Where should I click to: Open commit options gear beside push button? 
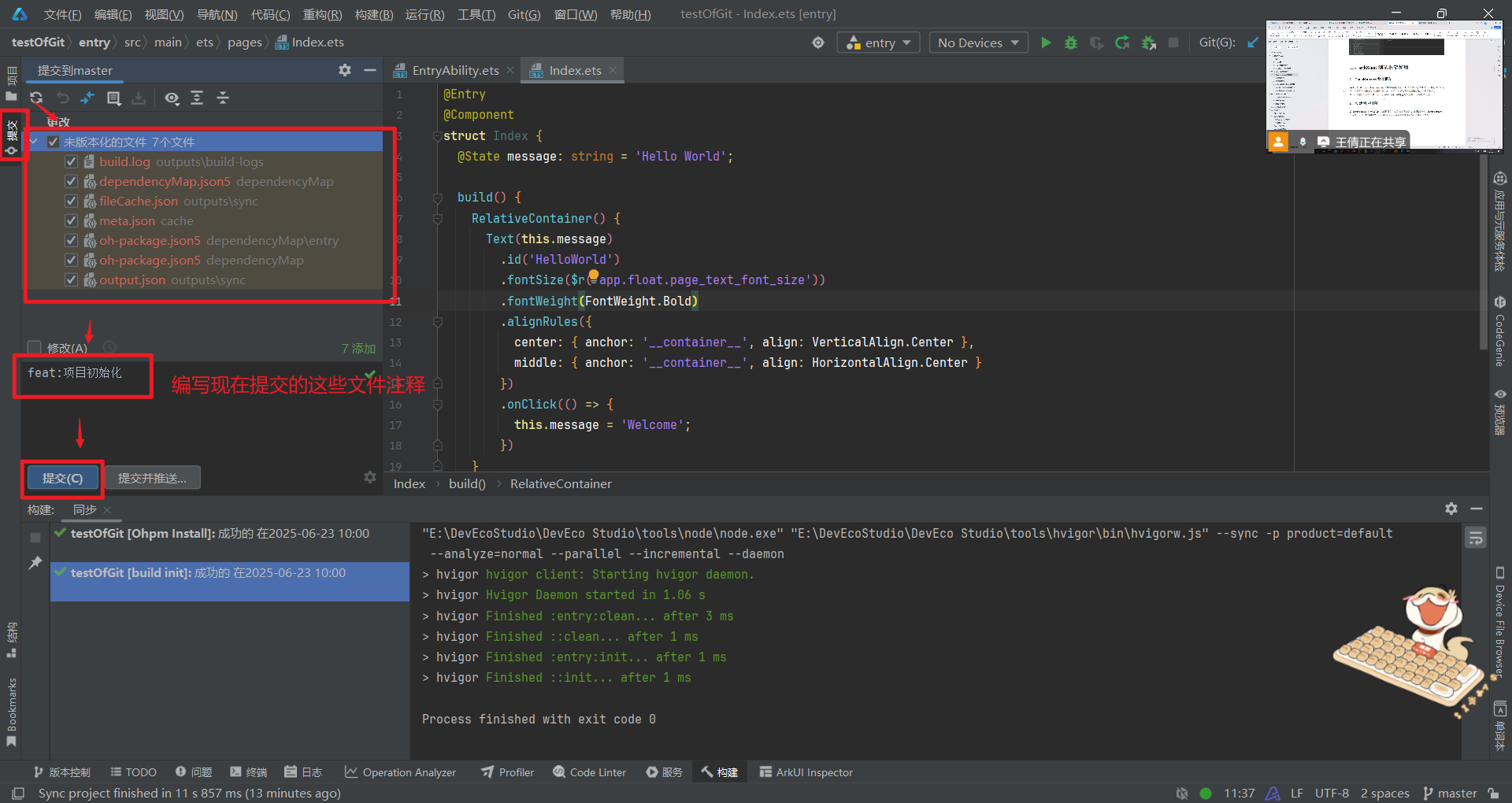[x=370, y=477]
